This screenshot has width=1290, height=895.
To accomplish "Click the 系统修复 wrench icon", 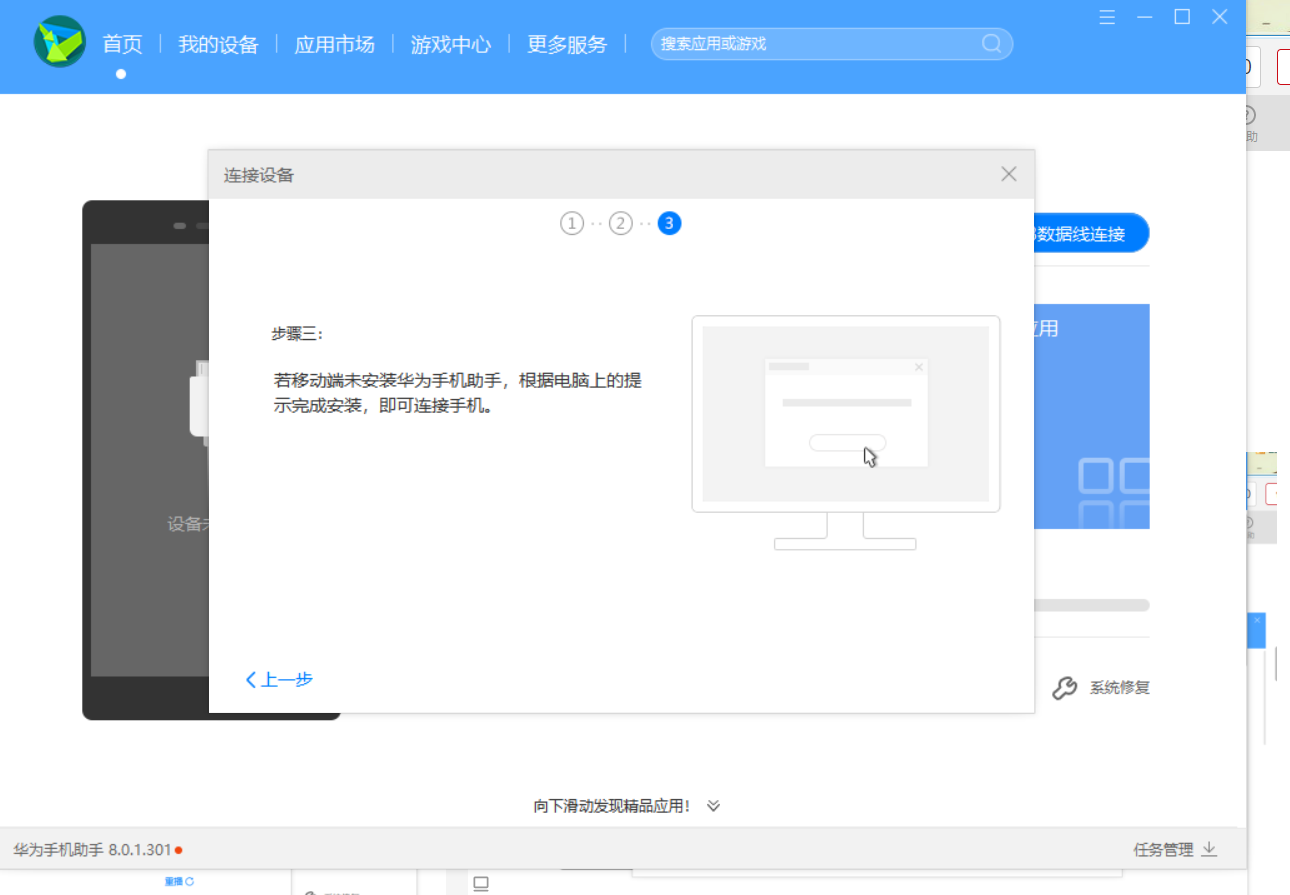I will tap(1065, 688).
